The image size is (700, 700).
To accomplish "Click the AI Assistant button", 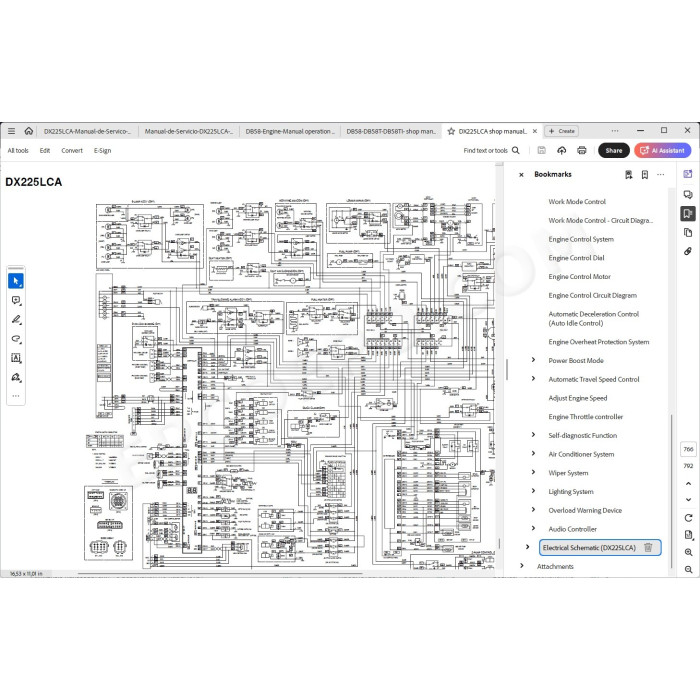I will (663, 151).
